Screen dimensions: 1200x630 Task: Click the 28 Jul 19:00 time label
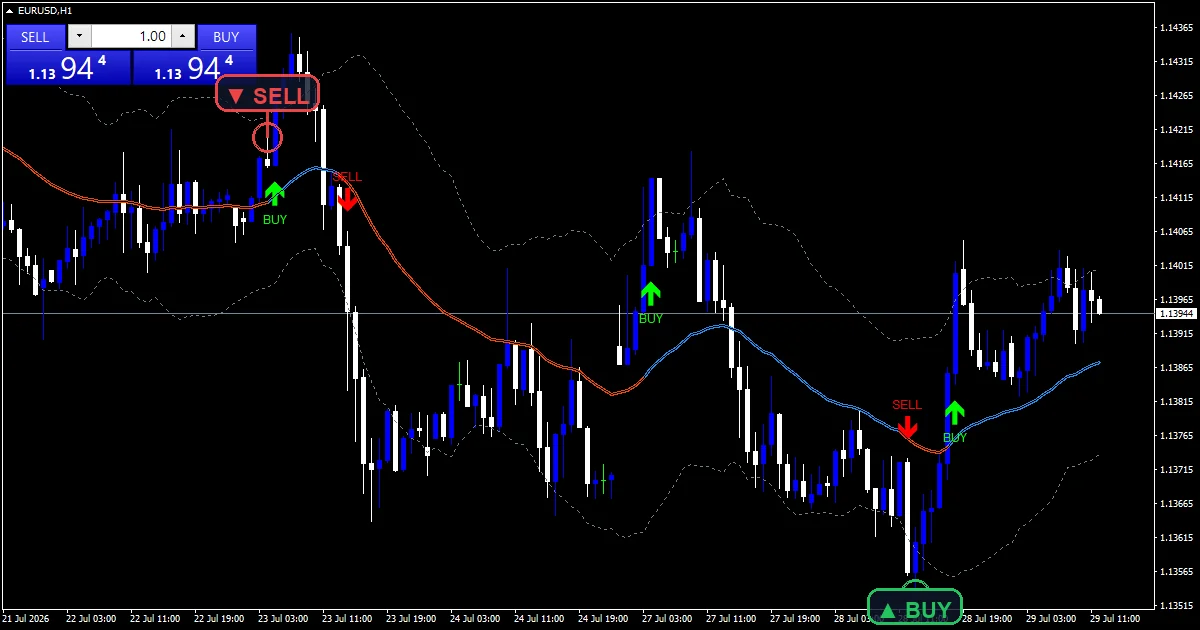987,619
